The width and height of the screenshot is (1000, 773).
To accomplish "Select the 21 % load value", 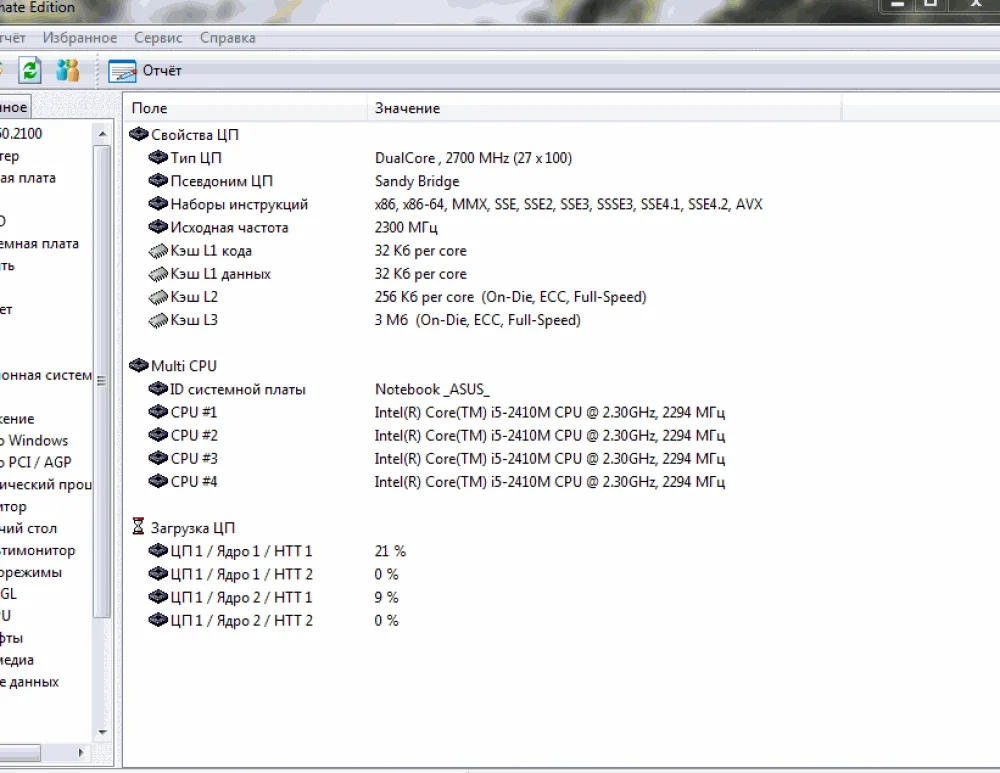I will tap(390, 551).
